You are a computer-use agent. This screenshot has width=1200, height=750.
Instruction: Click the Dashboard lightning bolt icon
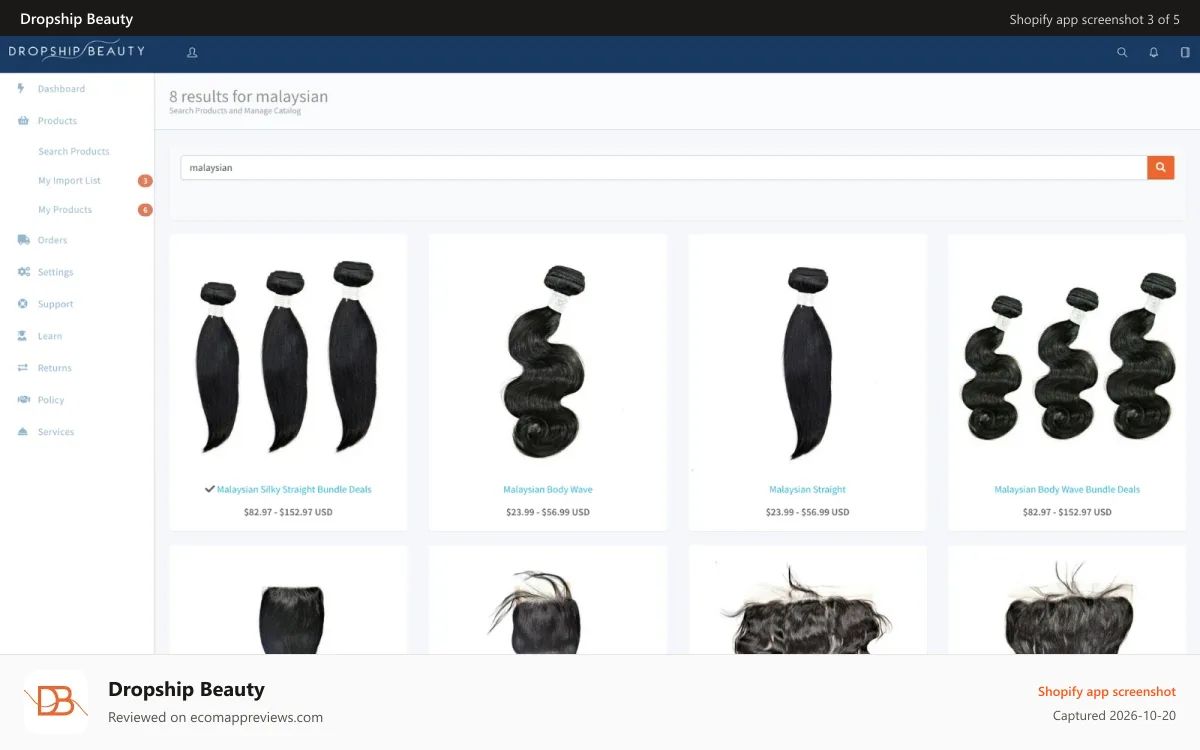point(22,89)
